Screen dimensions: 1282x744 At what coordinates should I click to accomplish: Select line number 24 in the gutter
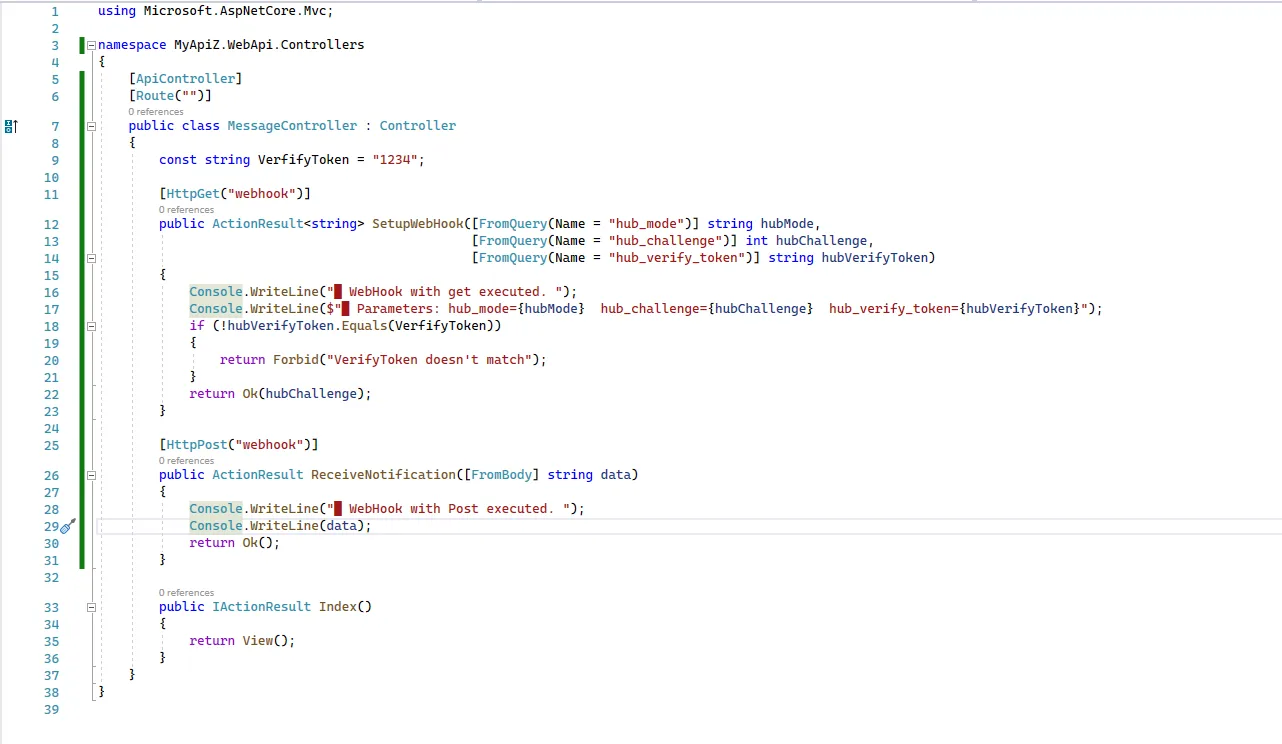tap(52, 428)
